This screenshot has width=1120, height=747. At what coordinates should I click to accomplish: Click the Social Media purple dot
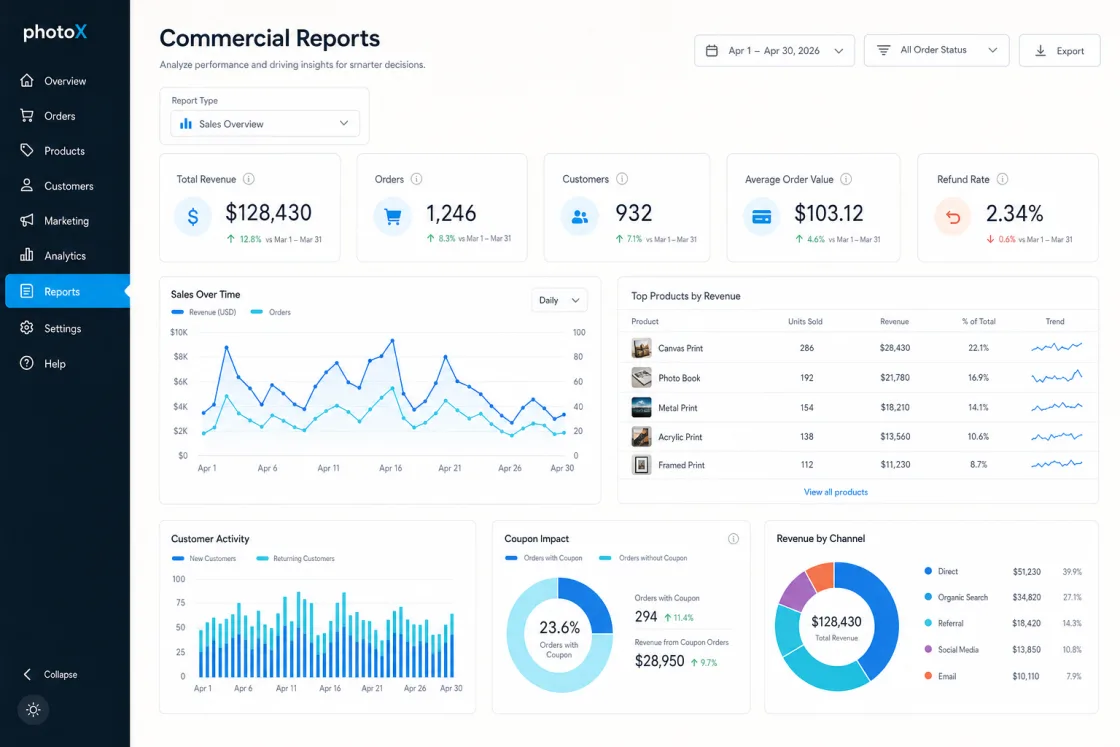tap(928, 649)
